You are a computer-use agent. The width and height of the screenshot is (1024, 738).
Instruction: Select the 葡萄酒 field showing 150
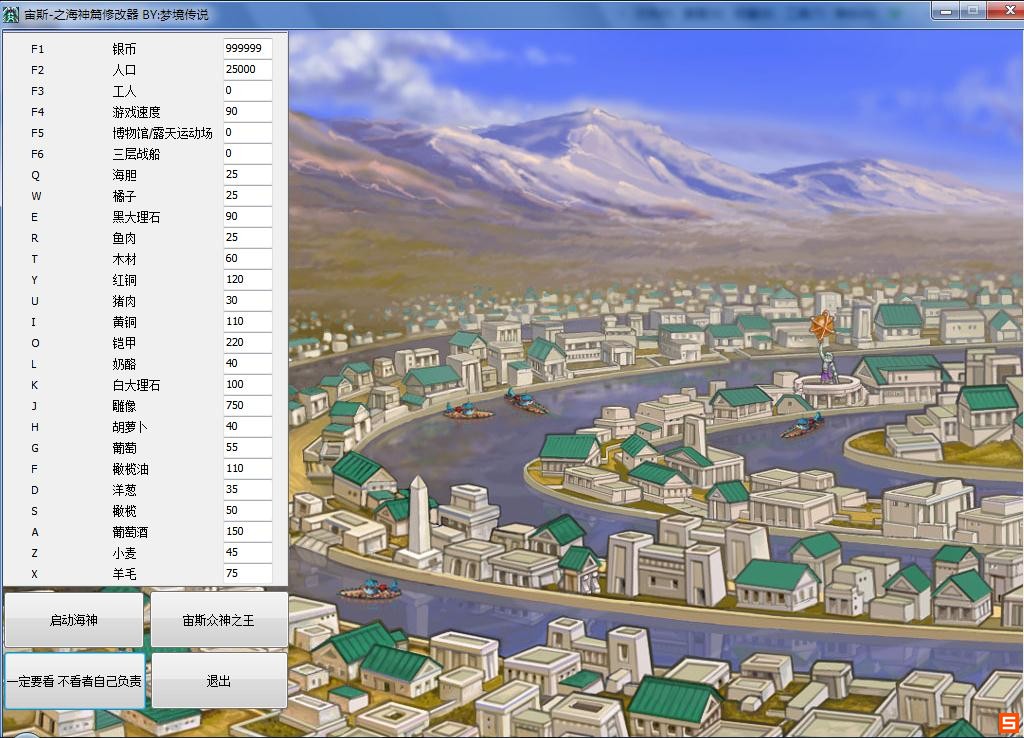[x=247, y=532]
